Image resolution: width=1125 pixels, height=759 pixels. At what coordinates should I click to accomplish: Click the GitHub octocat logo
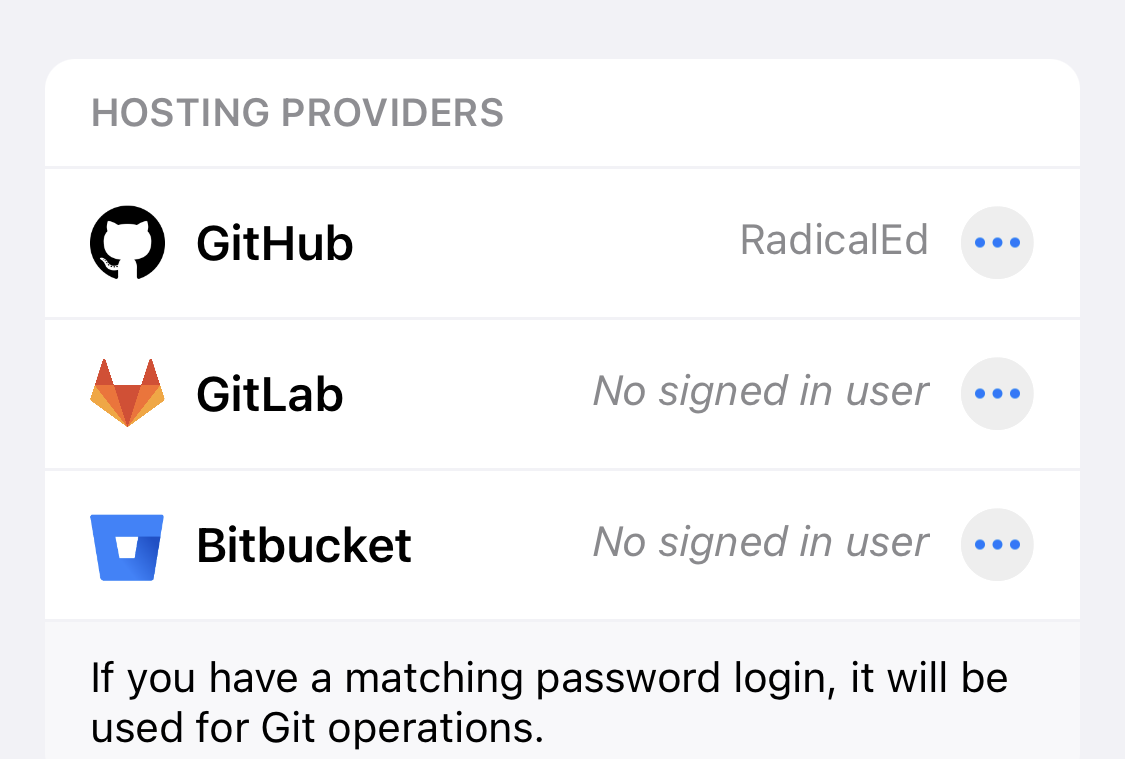(x=128, y=242)
